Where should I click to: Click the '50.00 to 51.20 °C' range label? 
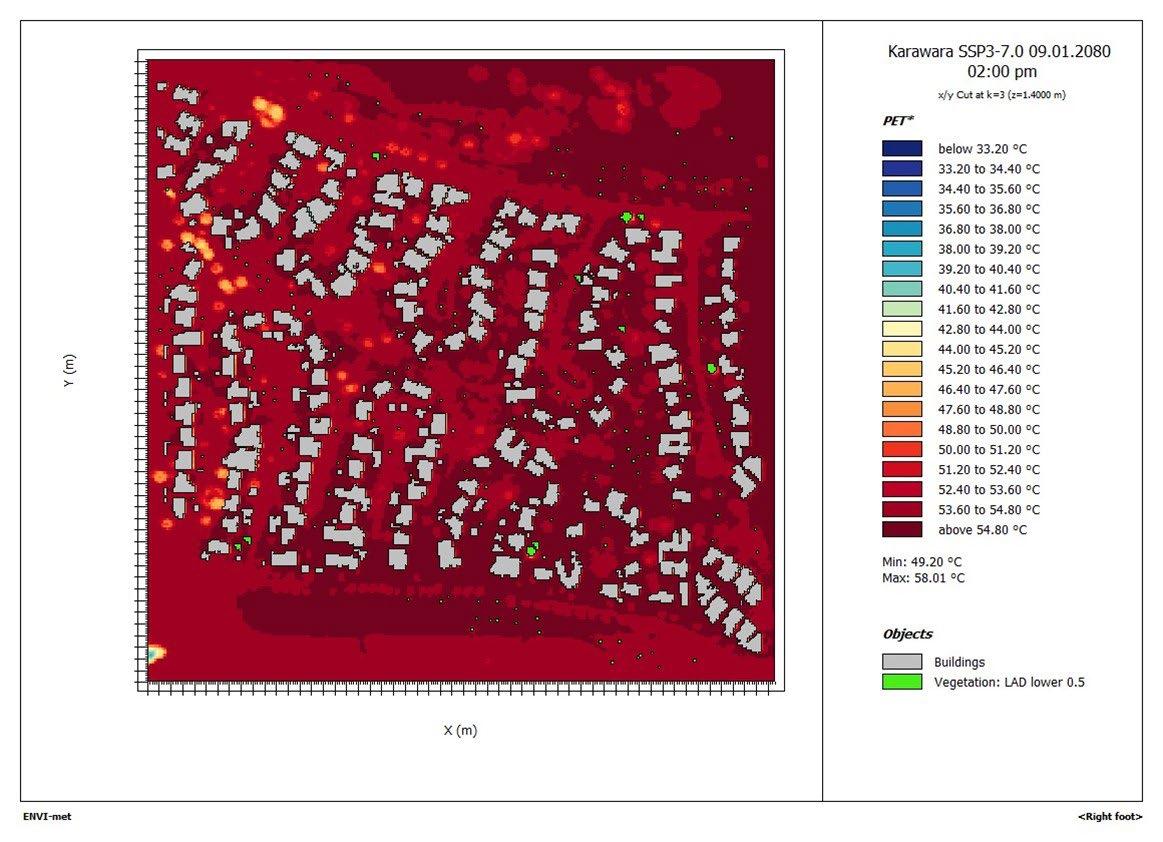click(989, 450)
